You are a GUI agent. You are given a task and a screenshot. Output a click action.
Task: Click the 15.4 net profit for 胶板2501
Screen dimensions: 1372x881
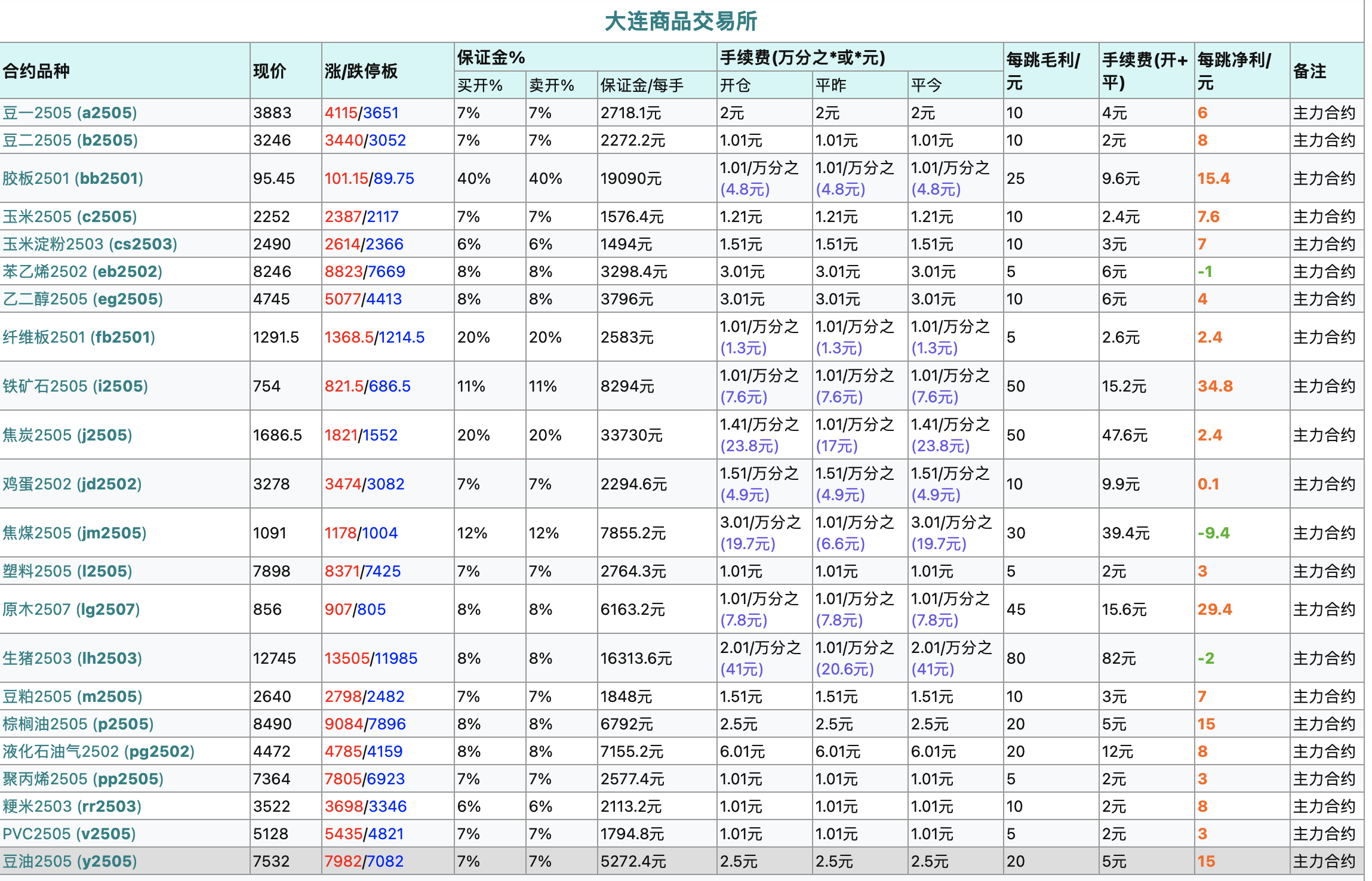coord(1214,178)
